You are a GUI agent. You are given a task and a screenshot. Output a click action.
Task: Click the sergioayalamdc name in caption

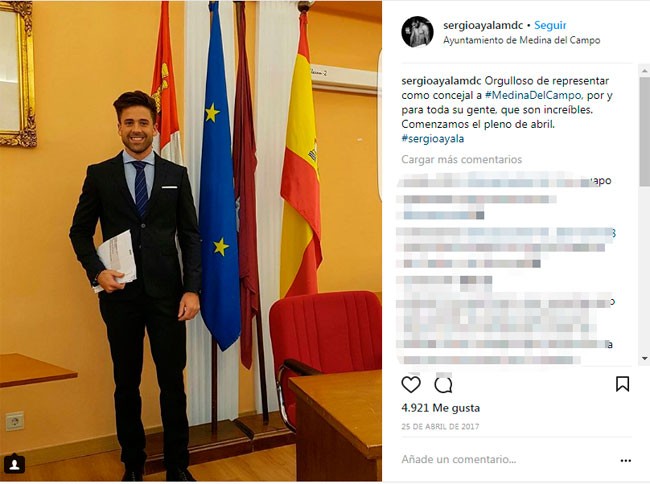pos(441,80)
